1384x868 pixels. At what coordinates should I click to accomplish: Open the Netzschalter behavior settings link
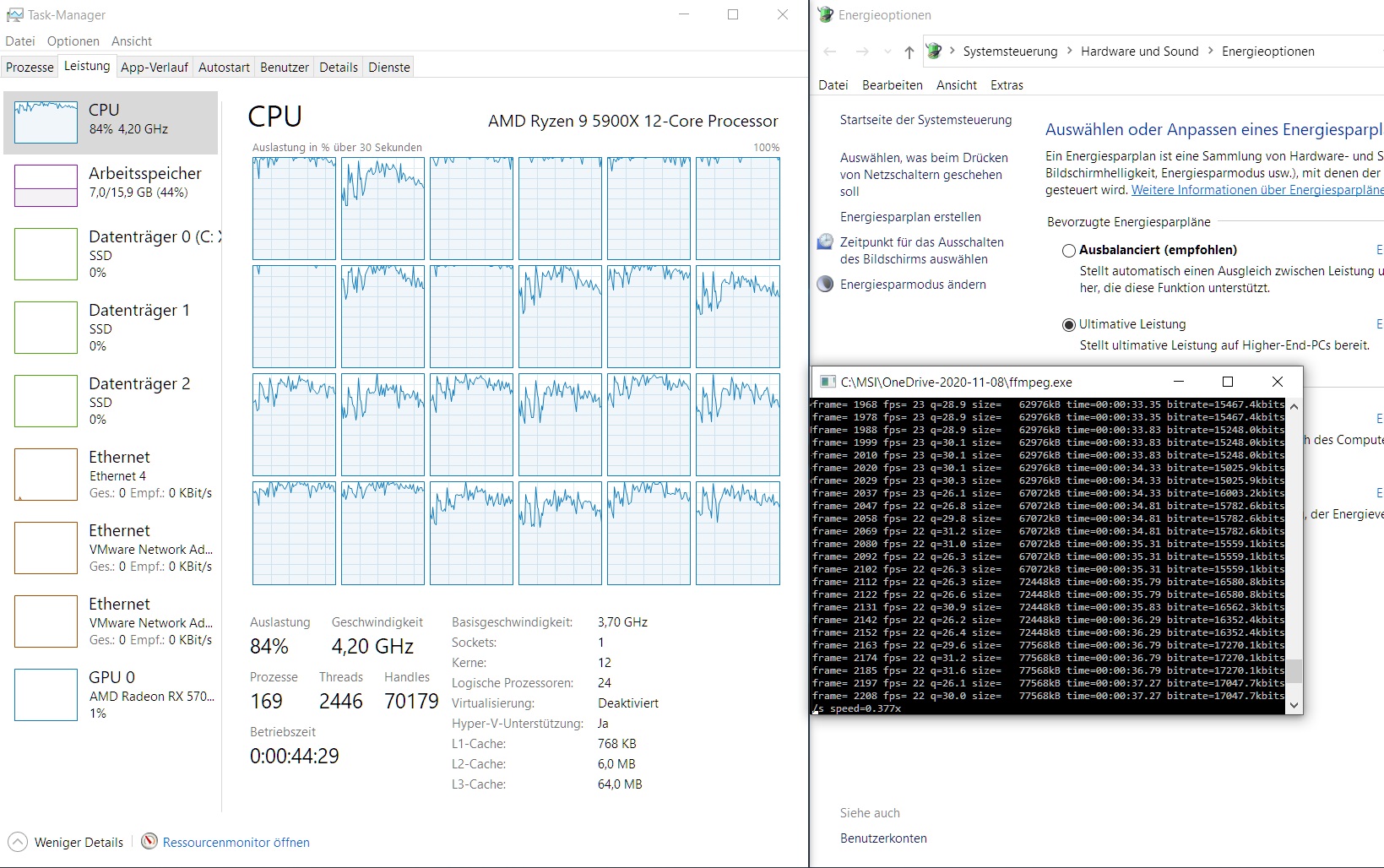tap(924, 175)
